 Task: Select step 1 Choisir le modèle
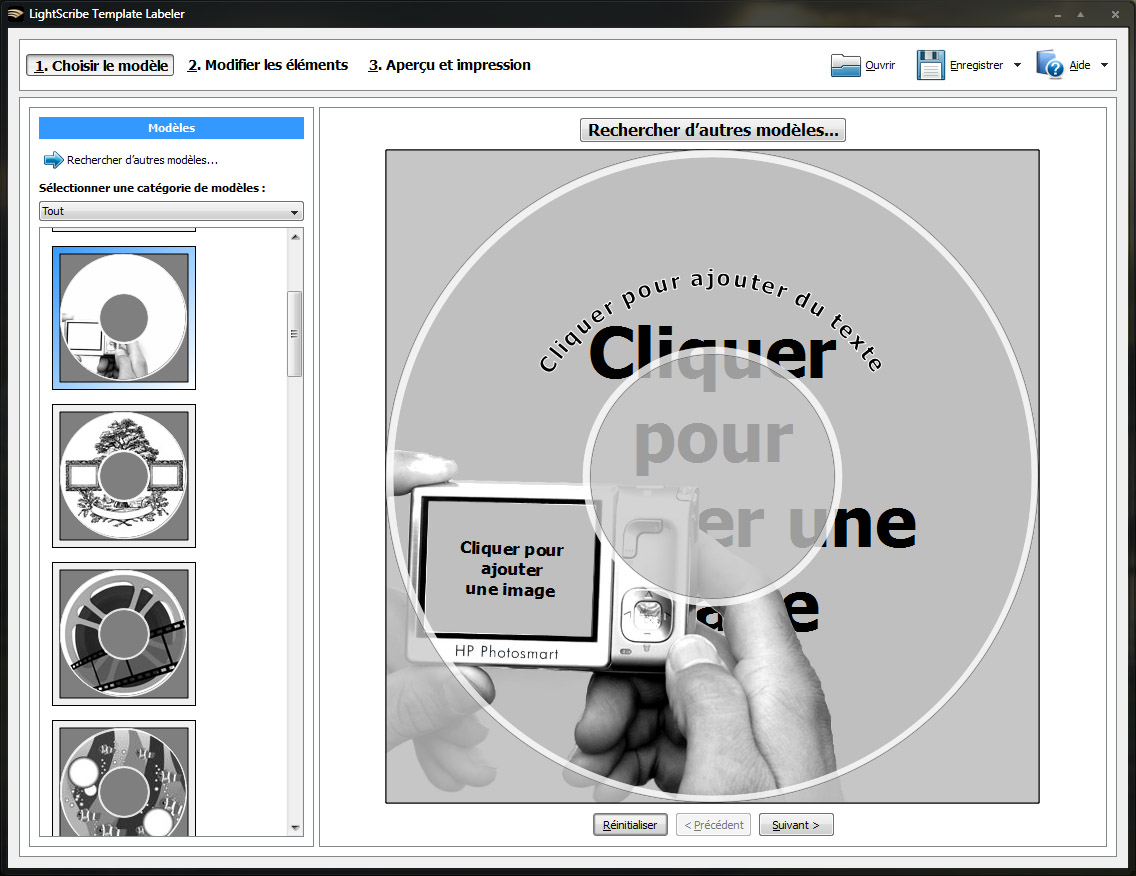click(100, 65)
